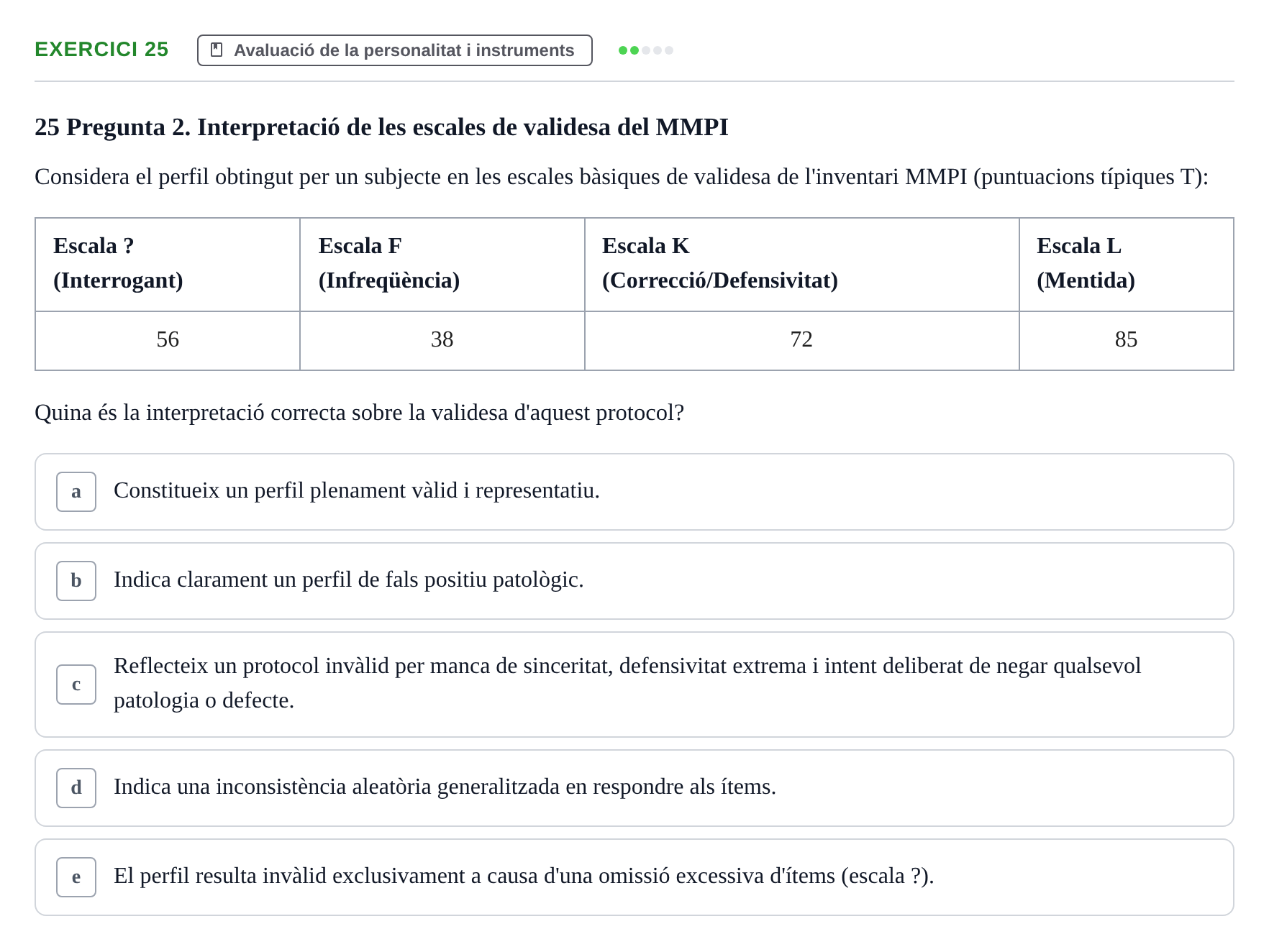Choose 'inconsistència aleatòria generalitzada' answer text

[x=445, y=787]
